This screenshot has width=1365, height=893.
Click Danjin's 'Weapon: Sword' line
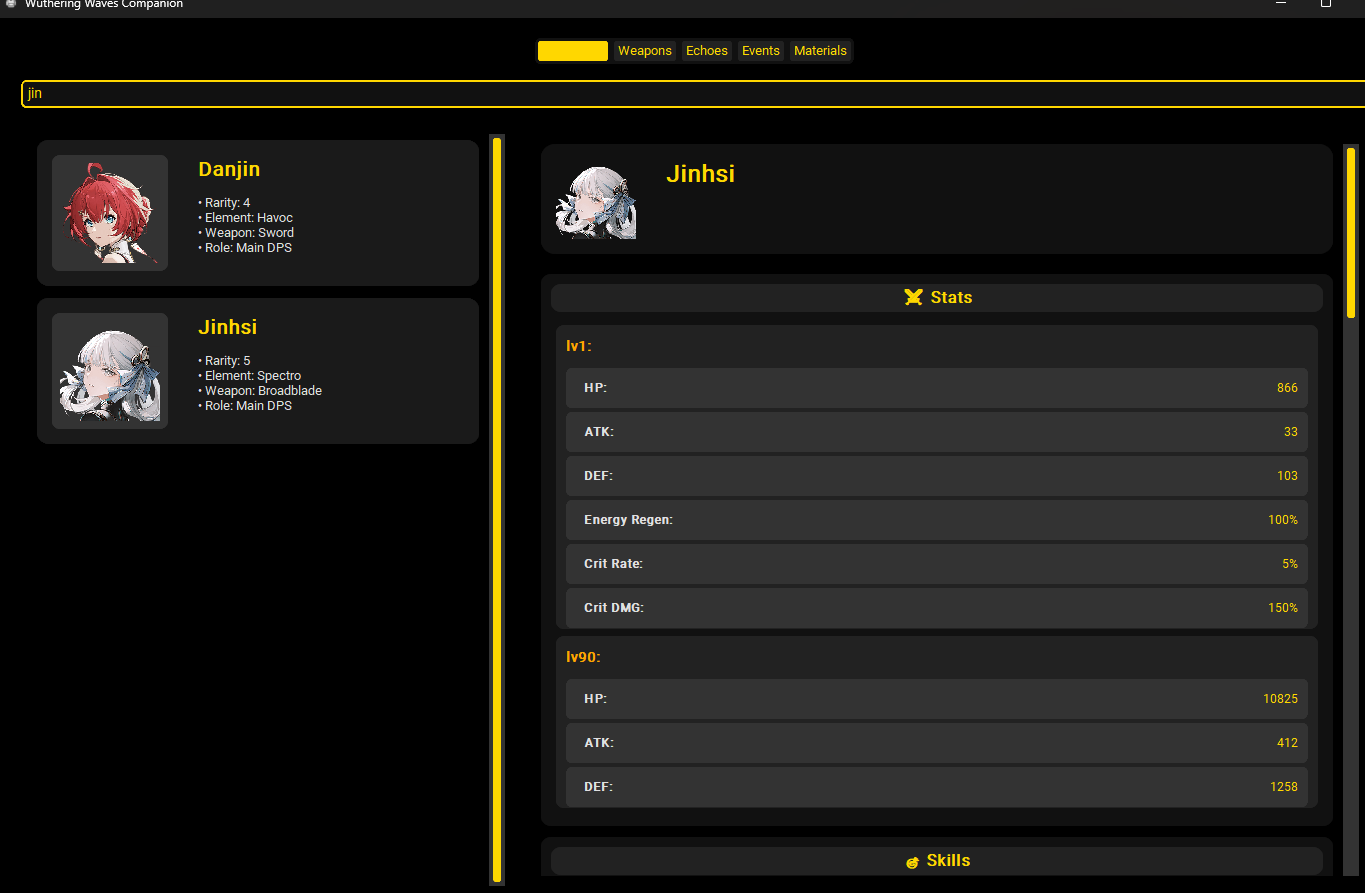[246, 233]
